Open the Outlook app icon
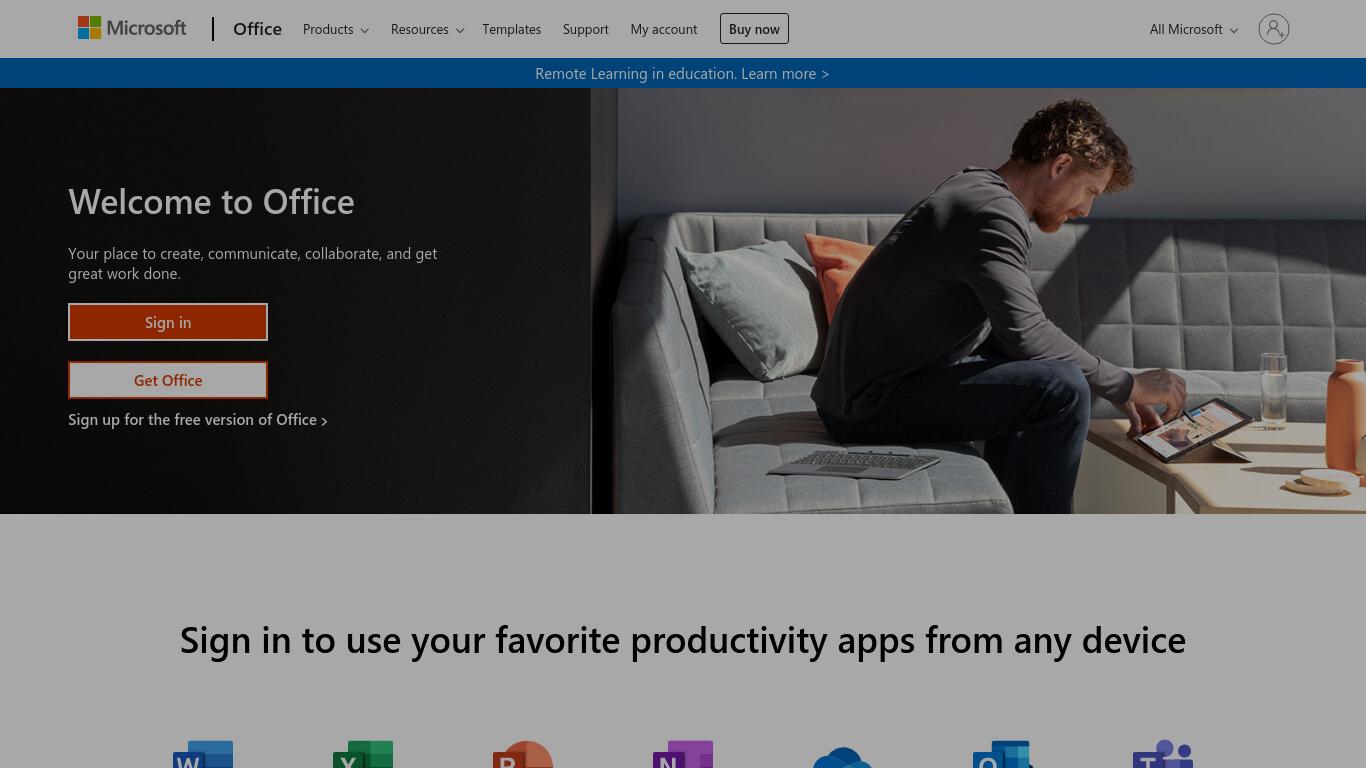 point(1003,755)
